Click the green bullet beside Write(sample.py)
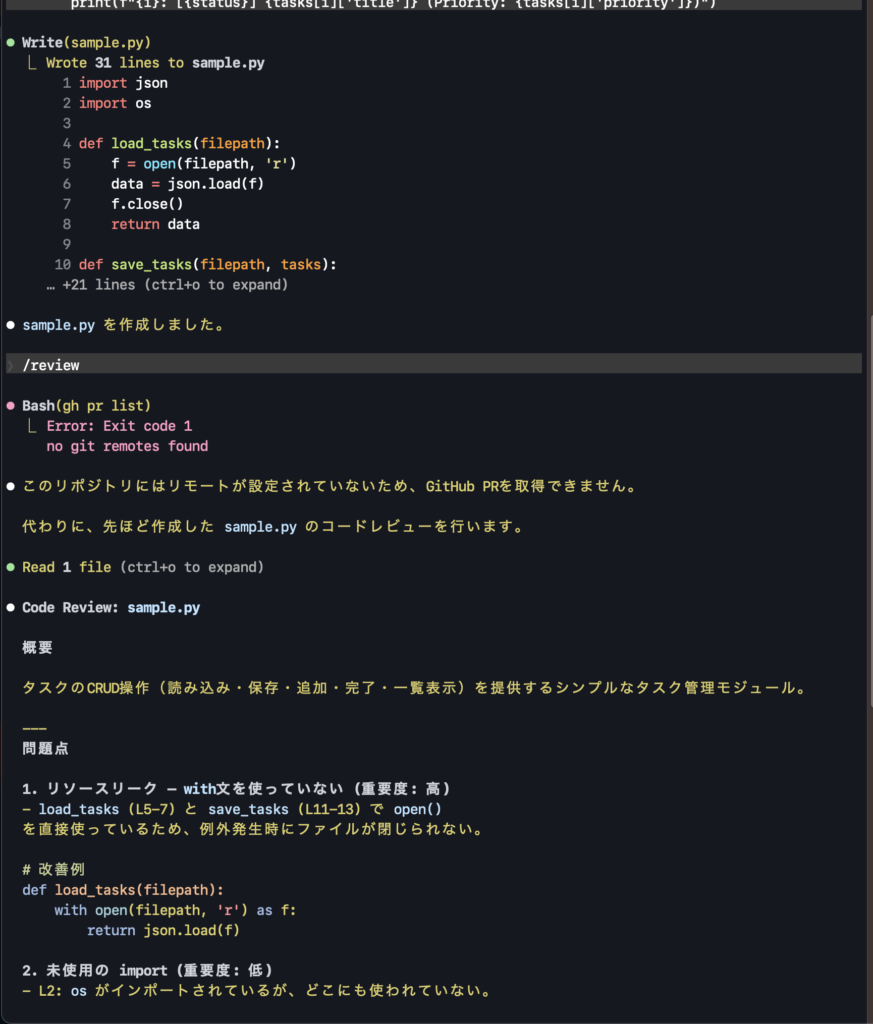This screenshot has height=1024, width=873. click(10, 43)
